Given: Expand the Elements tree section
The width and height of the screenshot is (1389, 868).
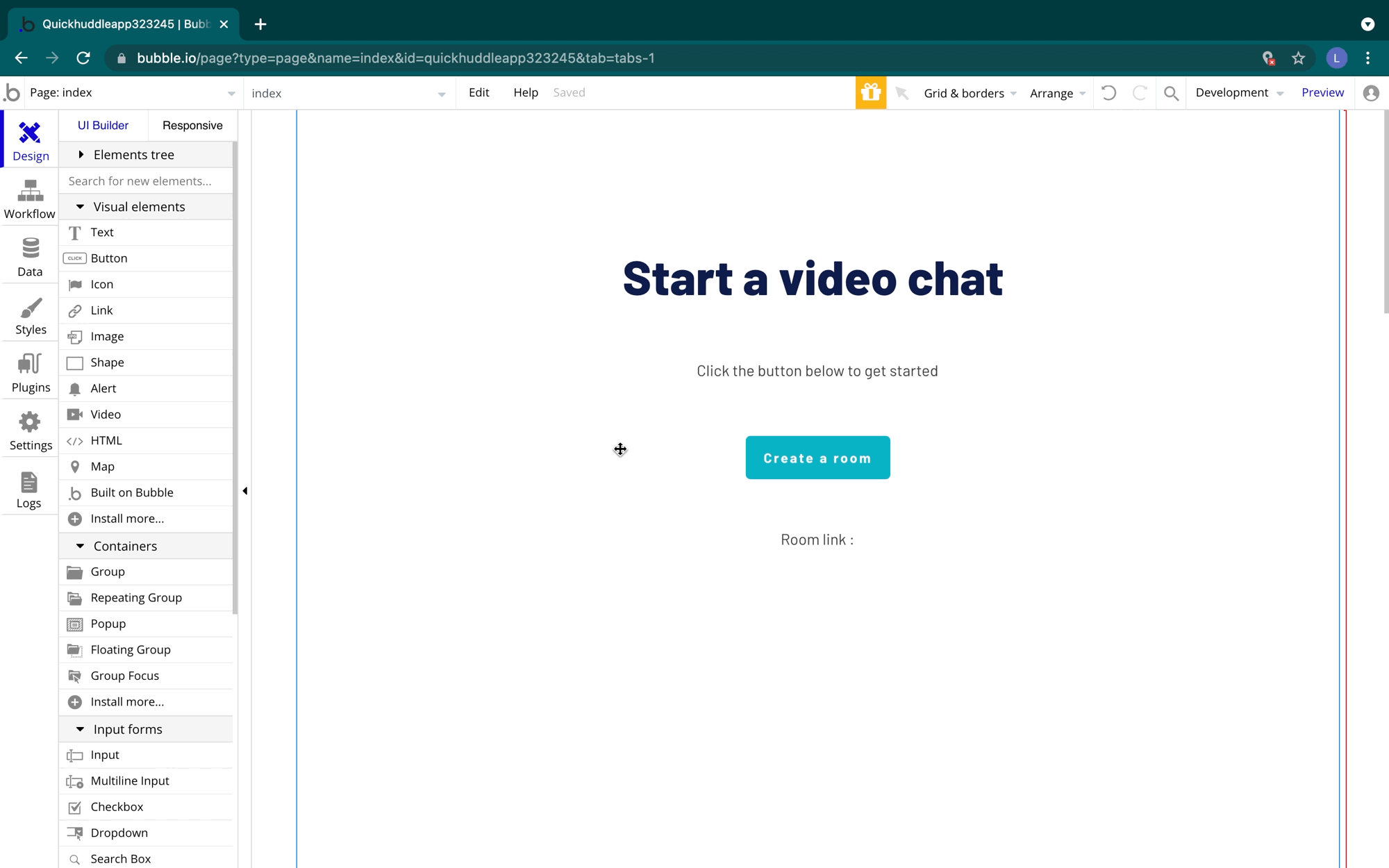Looking at the screenshot, I should (x=146, y=155).
